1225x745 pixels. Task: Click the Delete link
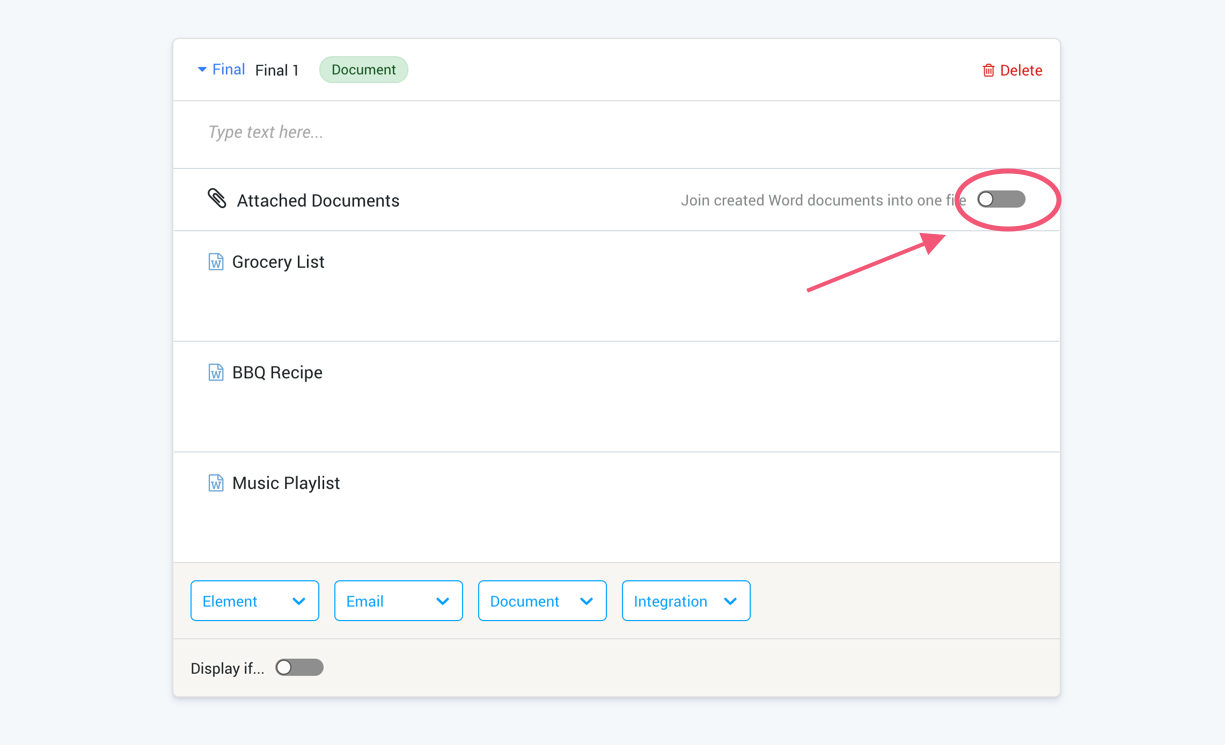pyautogui.click(x=1021, y=70)
